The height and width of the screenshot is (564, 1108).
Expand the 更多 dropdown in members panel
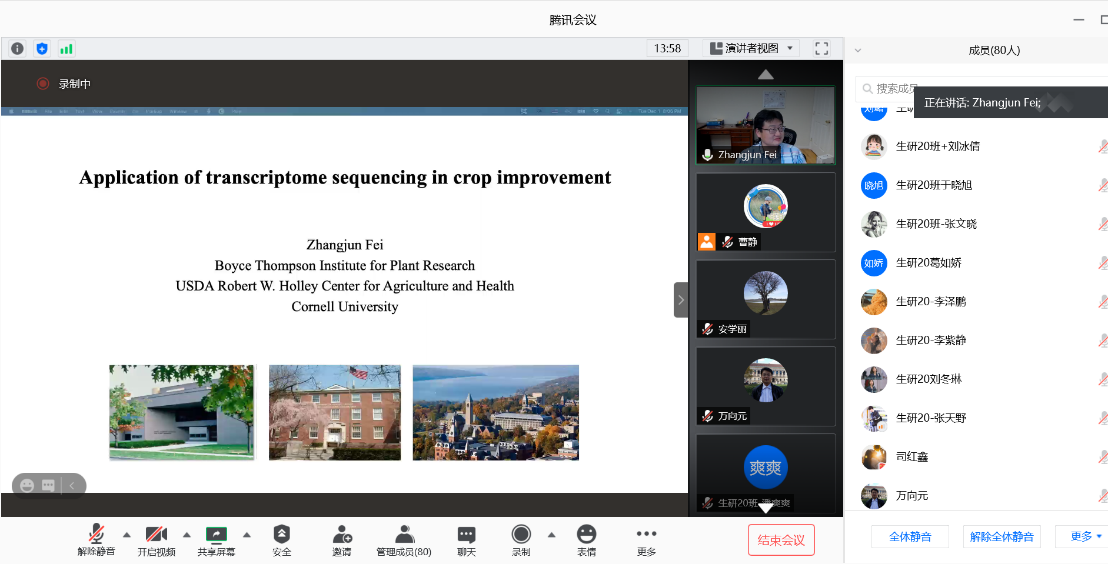pos(1085,537)
